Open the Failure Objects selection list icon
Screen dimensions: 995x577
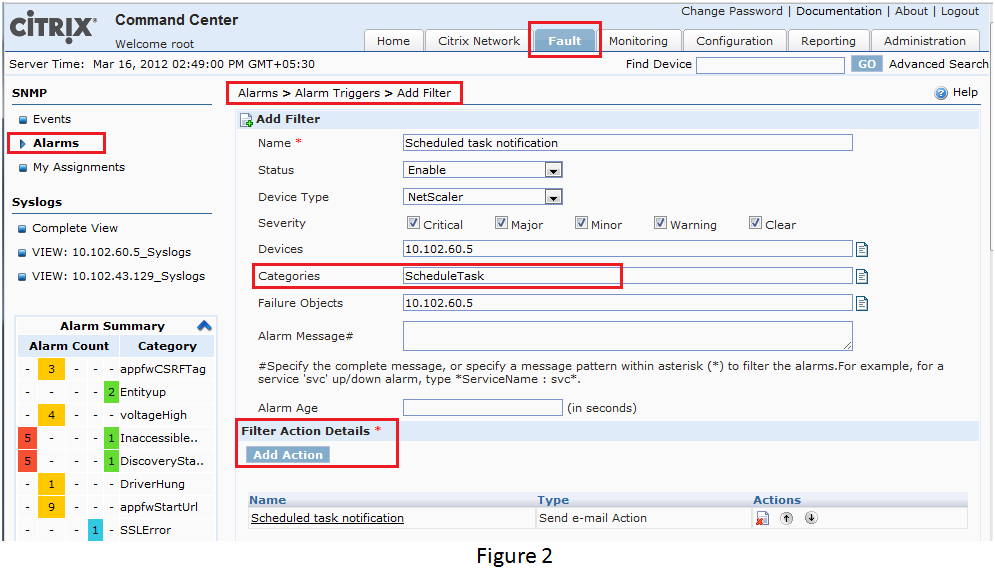coord(862,303)
